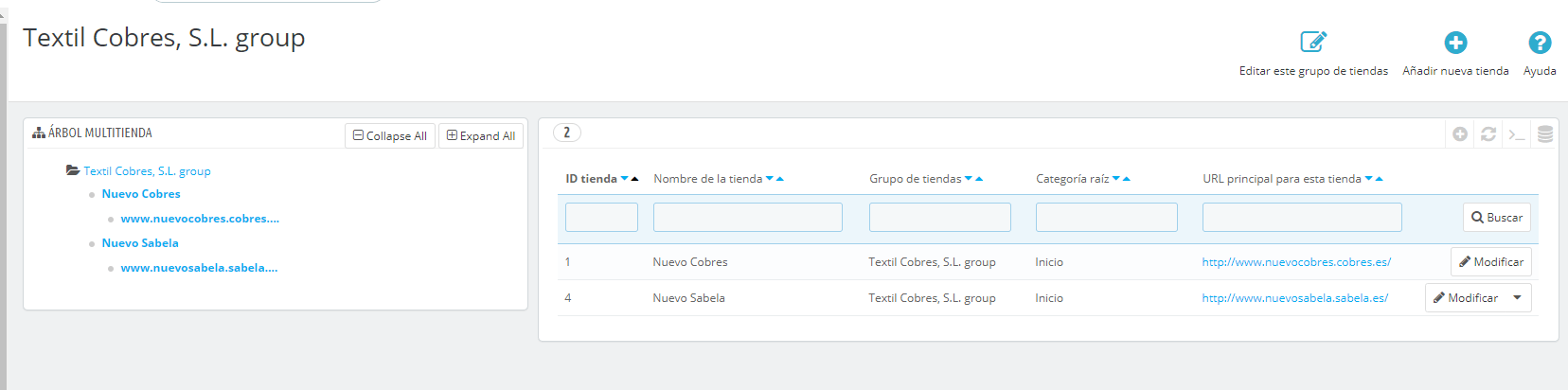The image size is (1568, 390).
Task: Open the Modificar dropdown arrow for Nuevo Sabela
Action: pos(1517,298)
